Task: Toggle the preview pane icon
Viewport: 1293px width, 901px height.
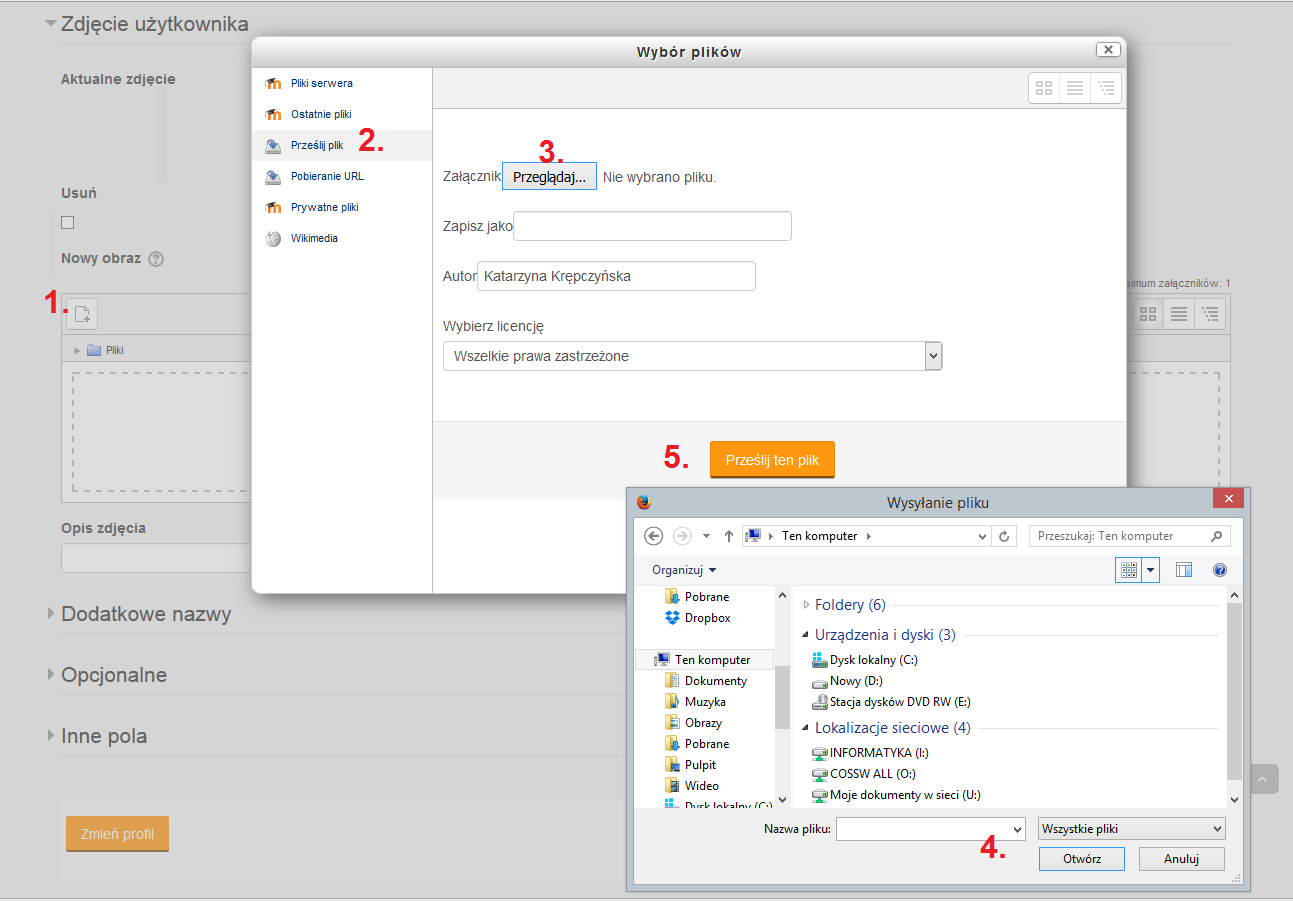Action: [1184, 570]
